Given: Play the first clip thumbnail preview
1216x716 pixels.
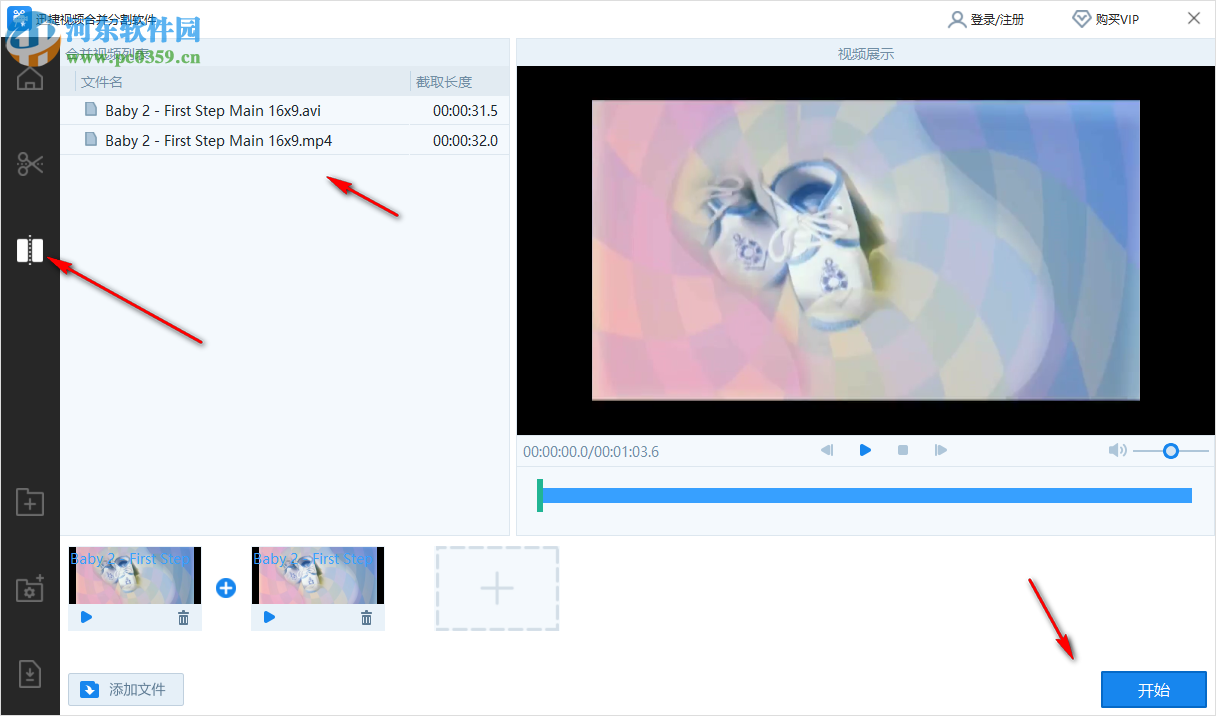Looking at the screenshot, I should pyautogui.click(x=86, y=617).
